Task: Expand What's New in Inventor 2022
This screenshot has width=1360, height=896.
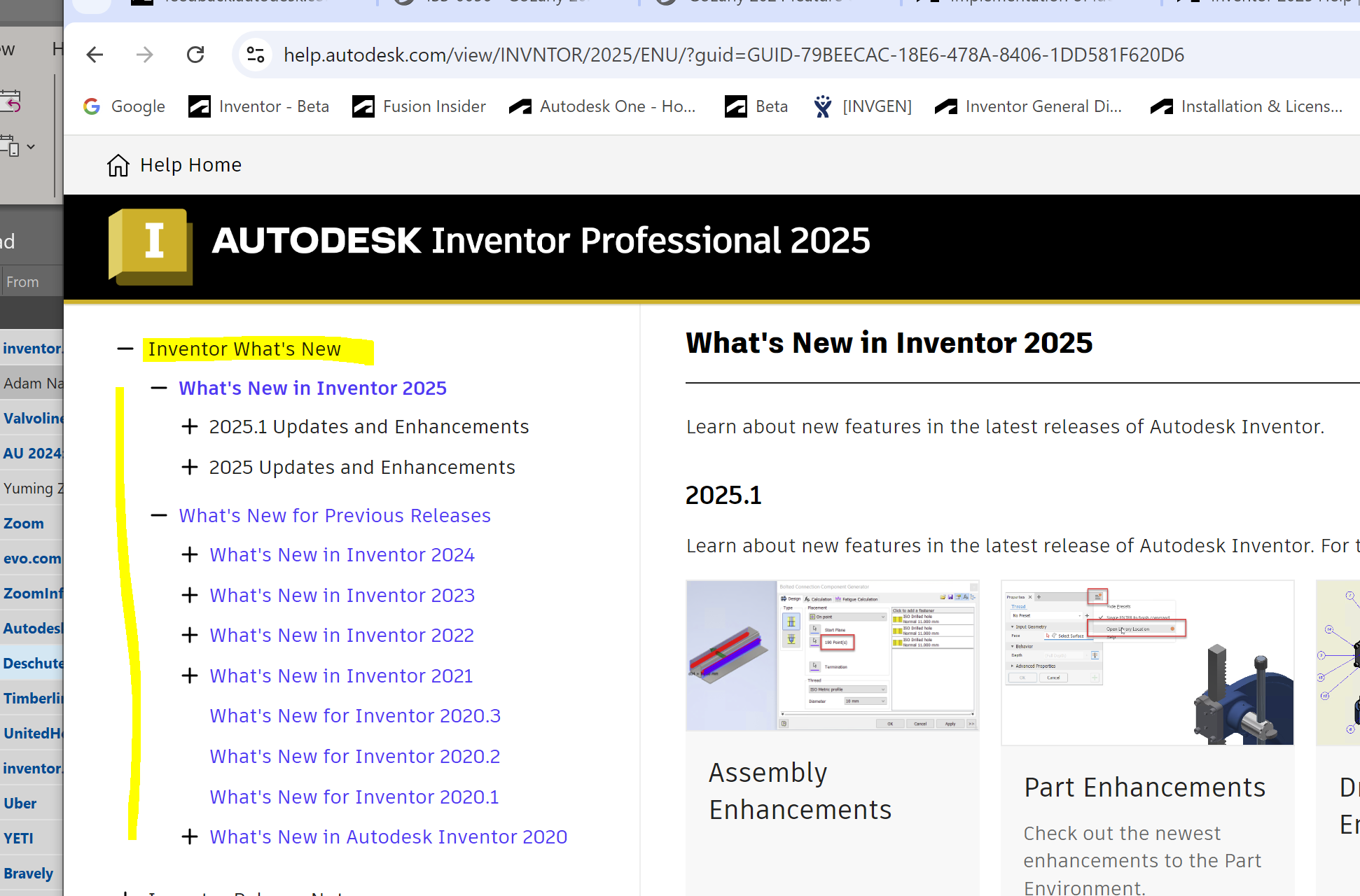Action: 190,635
